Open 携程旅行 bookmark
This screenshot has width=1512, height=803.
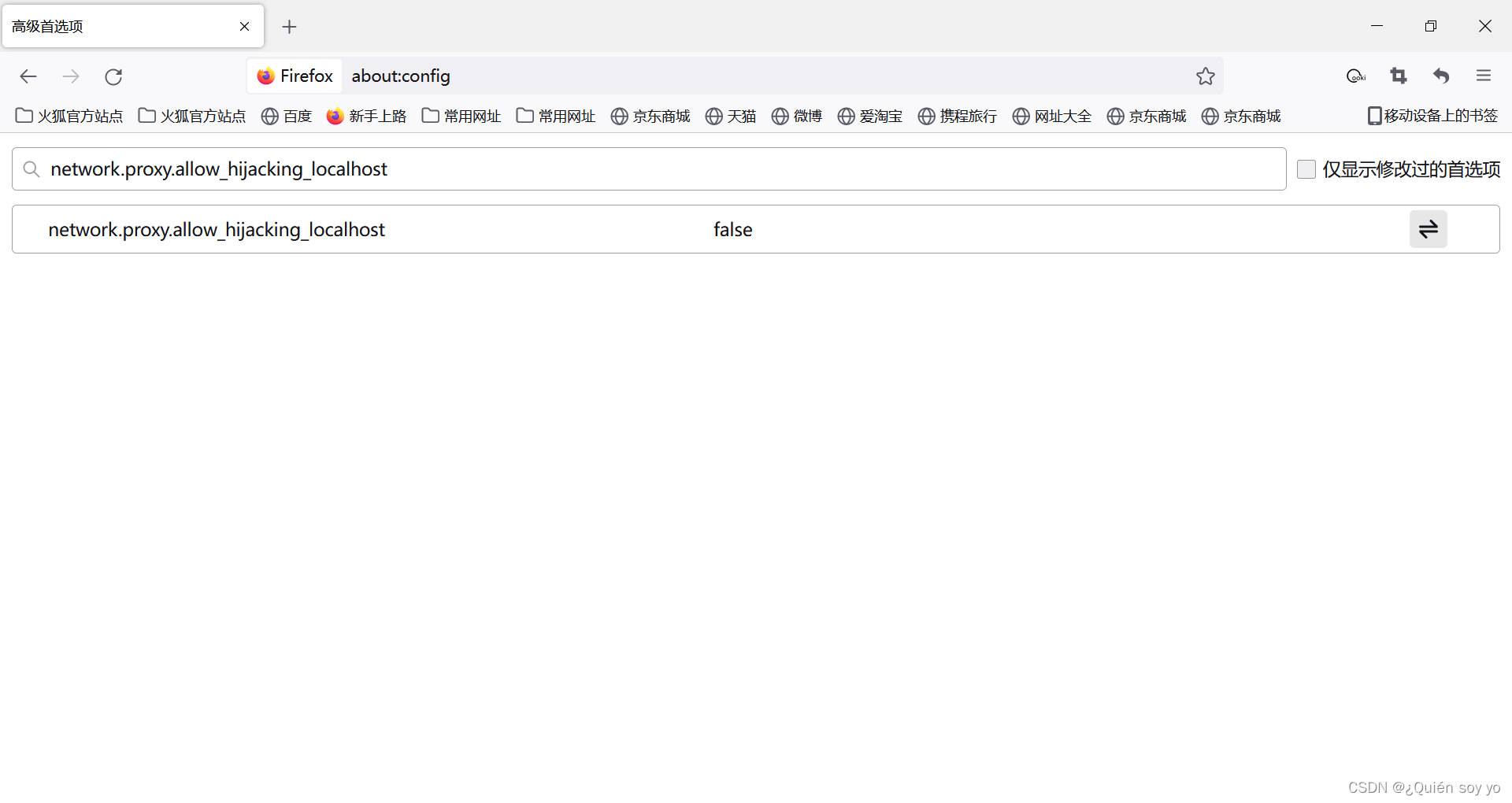coord(958,116)
